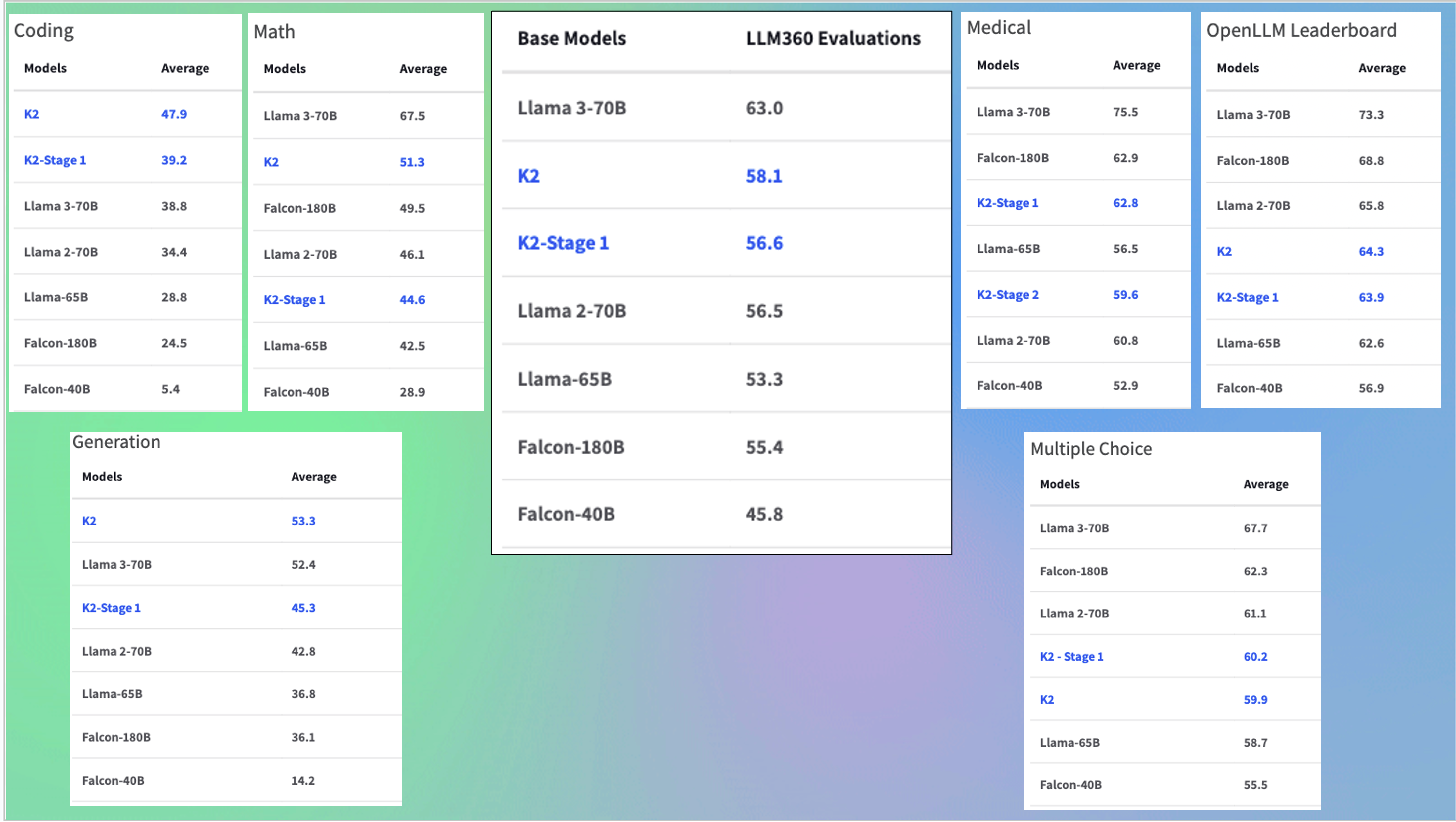Click 53.3 score in Generation table

point(303,521)
